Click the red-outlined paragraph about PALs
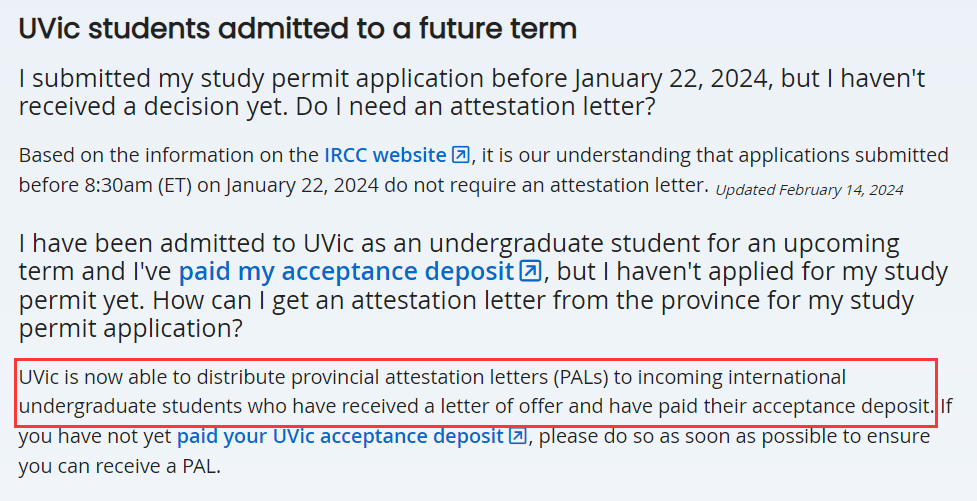The image size is (977, 501). (x=477, y=392)
